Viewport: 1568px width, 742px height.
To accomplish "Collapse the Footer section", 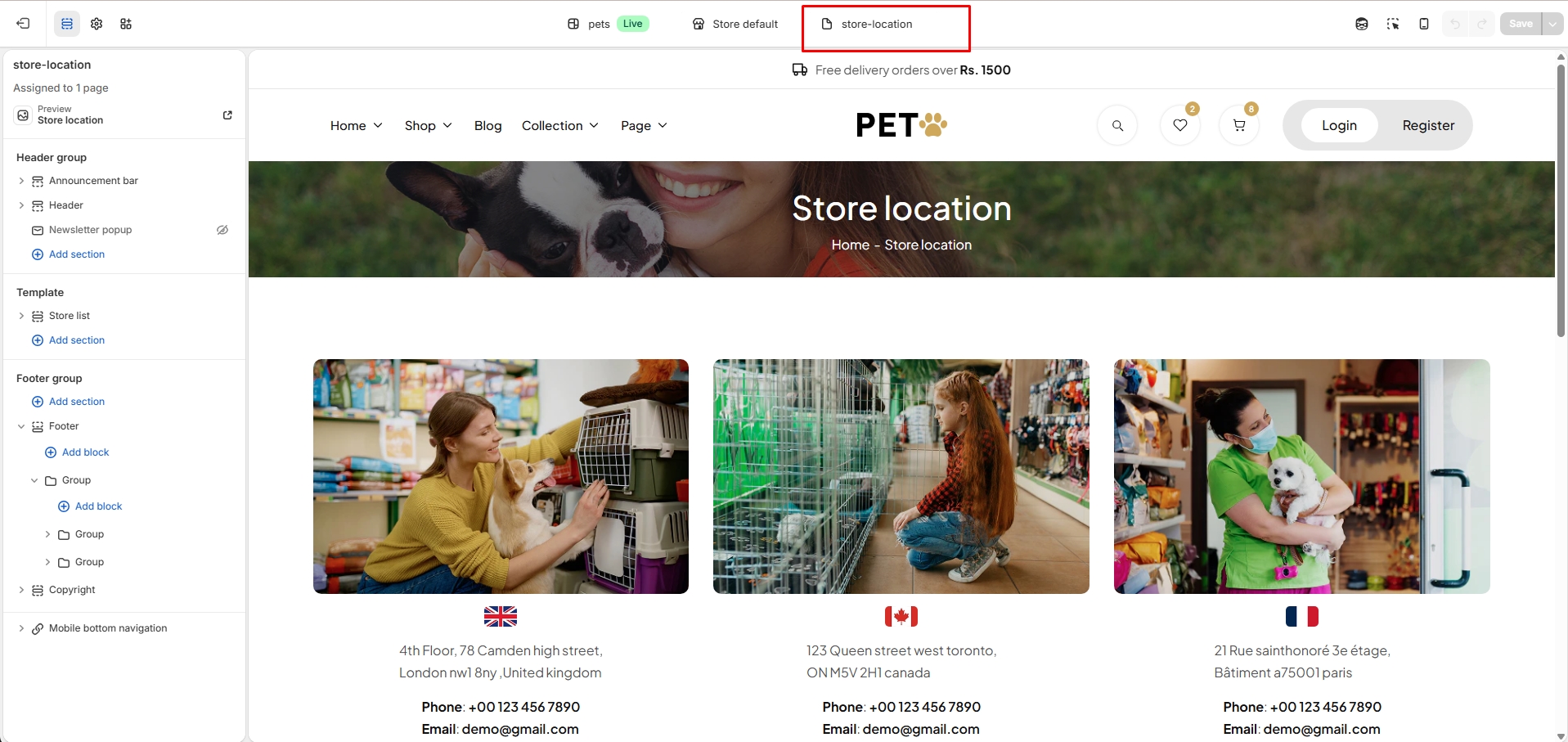I will [x=21, y=426].
